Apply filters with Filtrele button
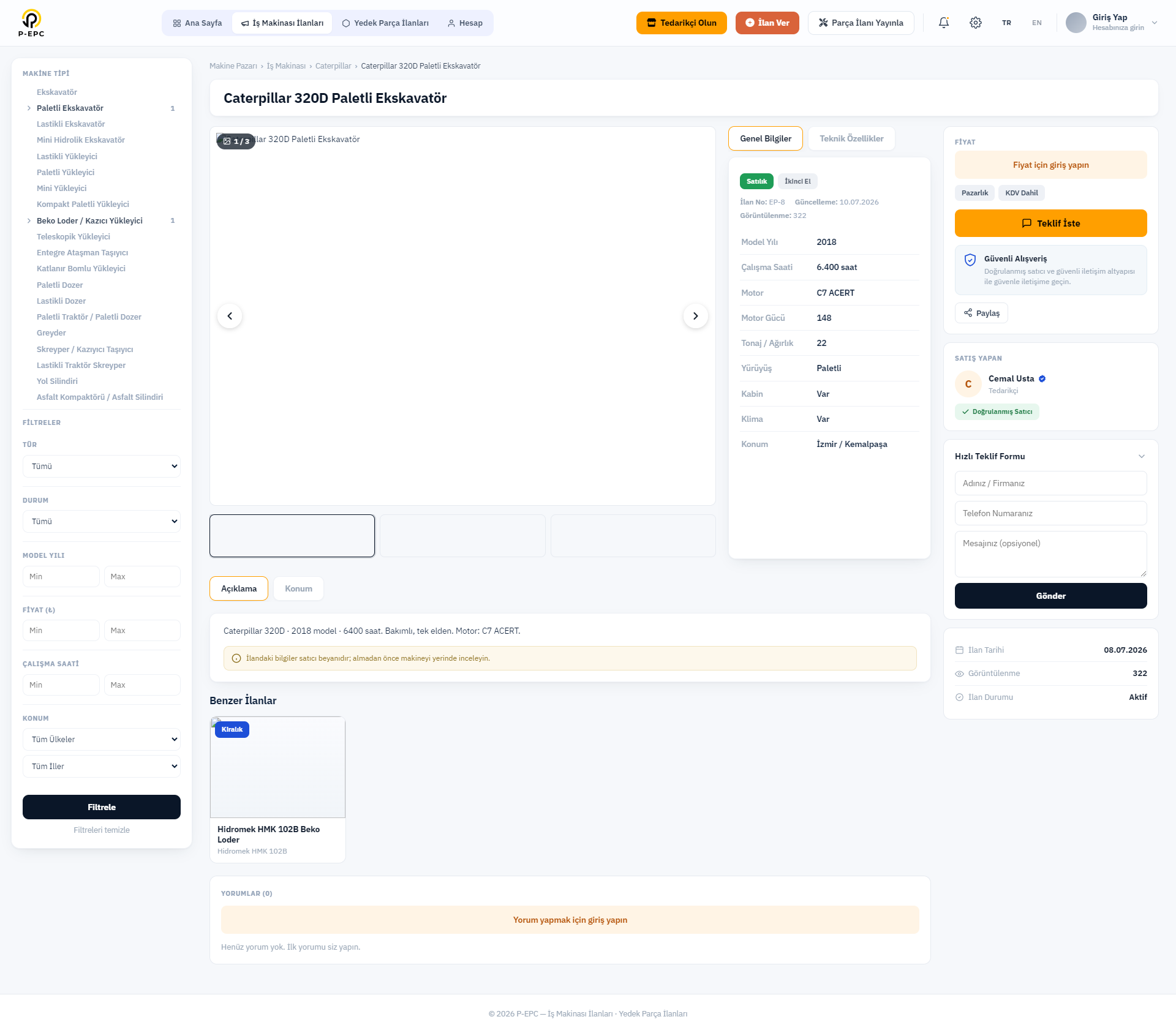The height and width of the screenshot is (1033, 1176). click(102, 807)
